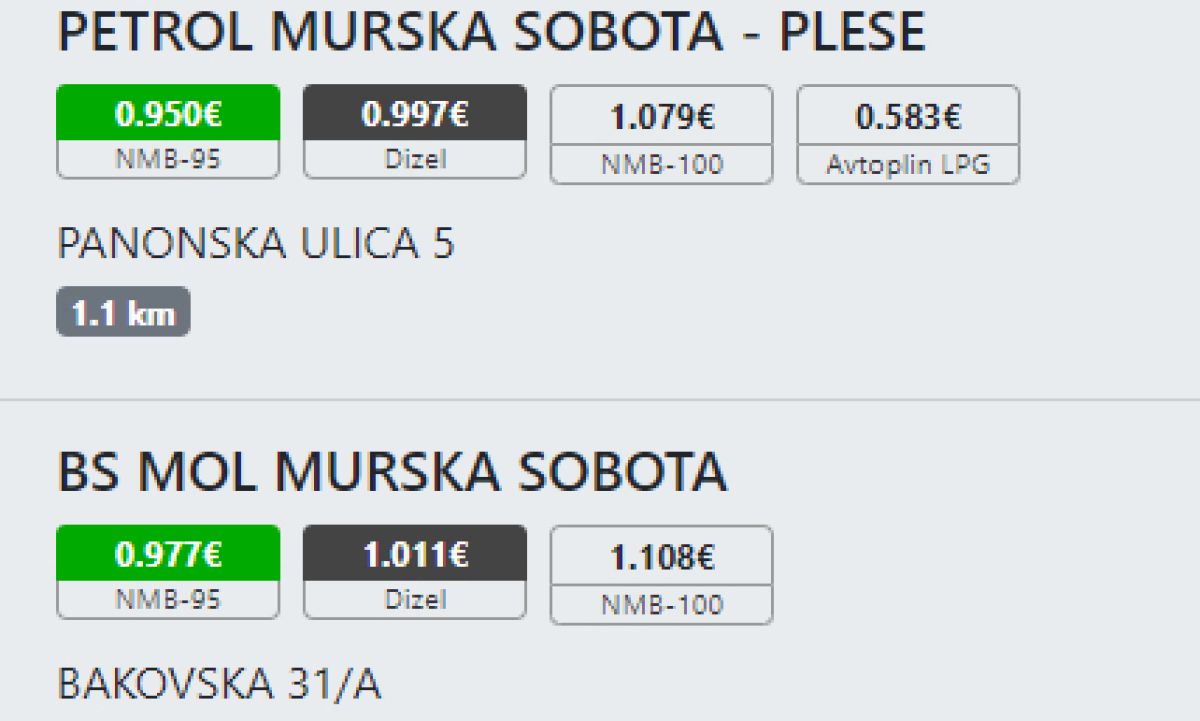Select the Dizel label under MOL's 1.011€
The image size is (1200, 721).
[x=415, y=599]
